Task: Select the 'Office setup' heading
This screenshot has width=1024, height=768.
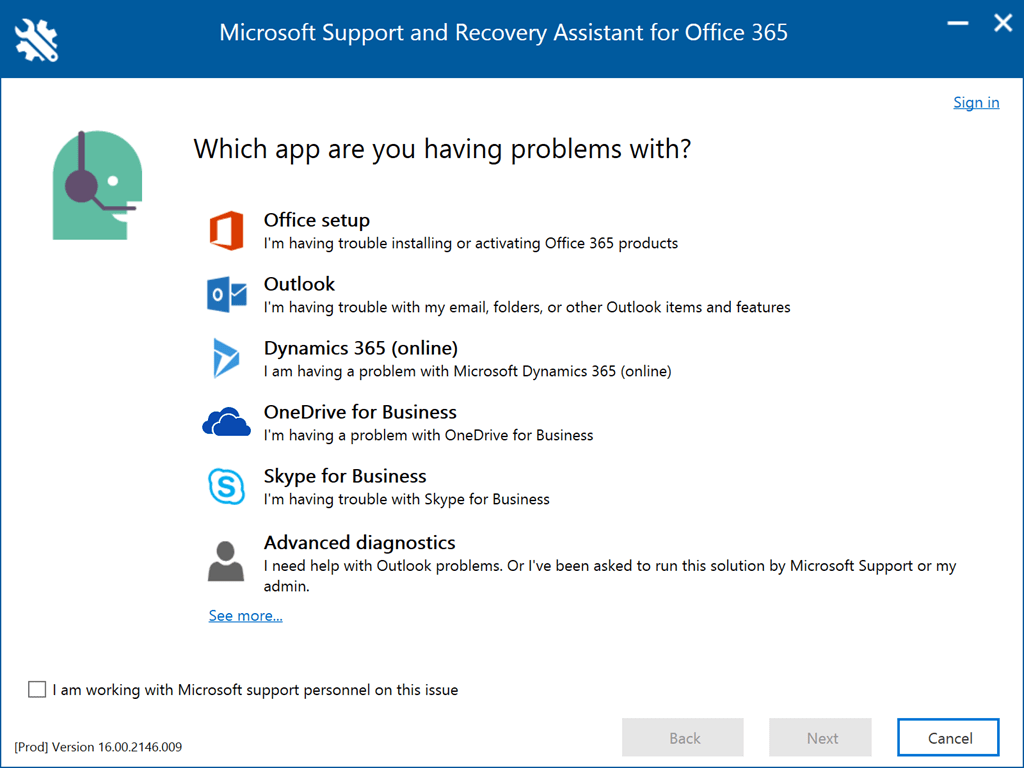Action: click(x=317, y=220)
